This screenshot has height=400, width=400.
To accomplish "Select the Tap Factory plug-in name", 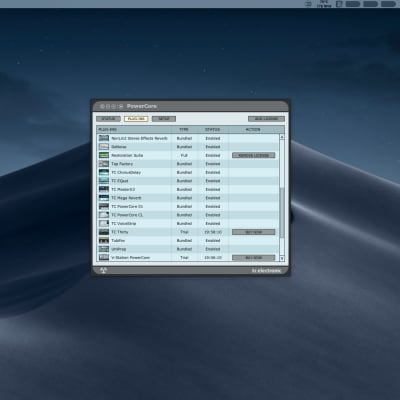I will pos(122,164).
